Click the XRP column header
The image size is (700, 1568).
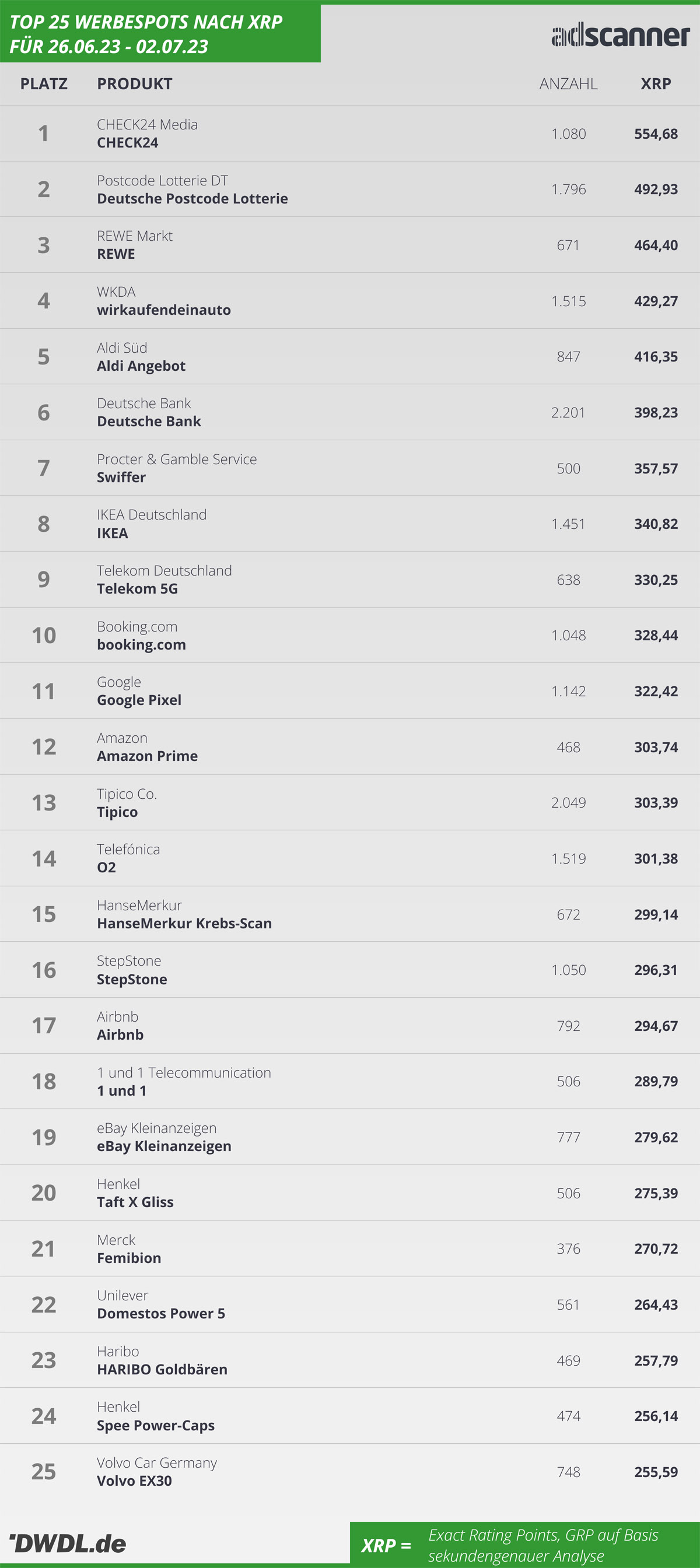(x=656, y=83)
